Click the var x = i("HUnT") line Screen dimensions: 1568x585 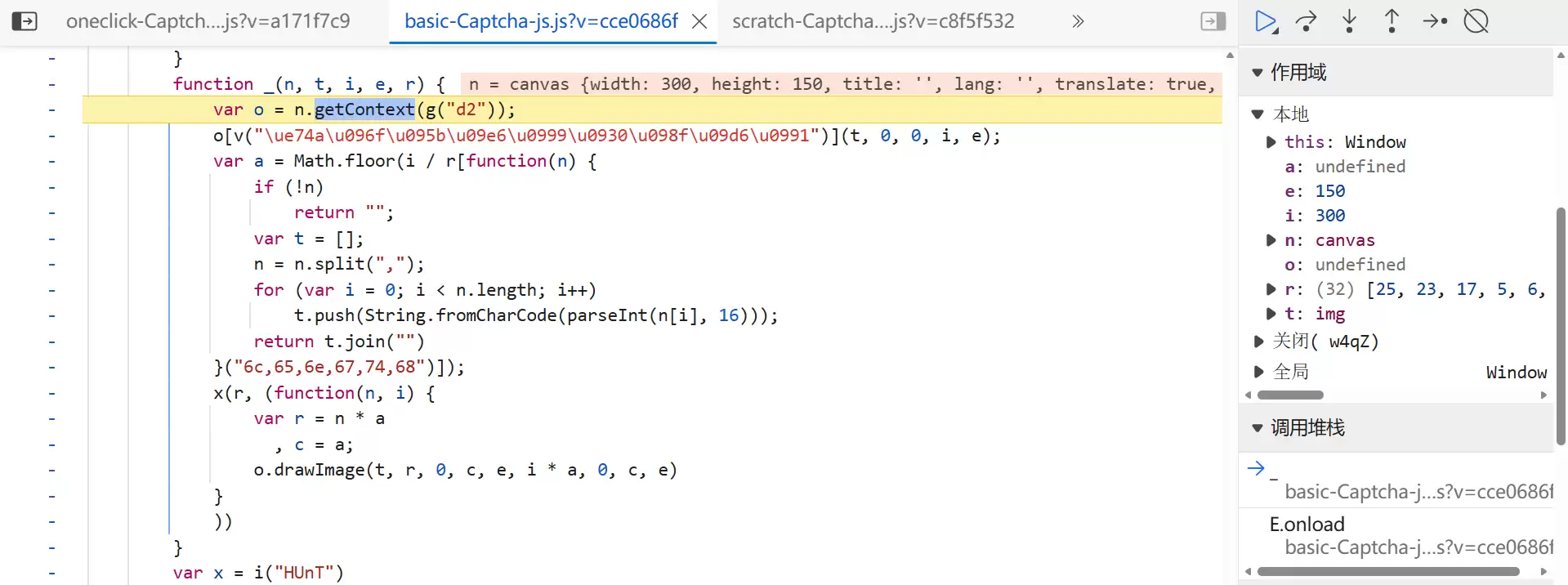coord(258,573)
